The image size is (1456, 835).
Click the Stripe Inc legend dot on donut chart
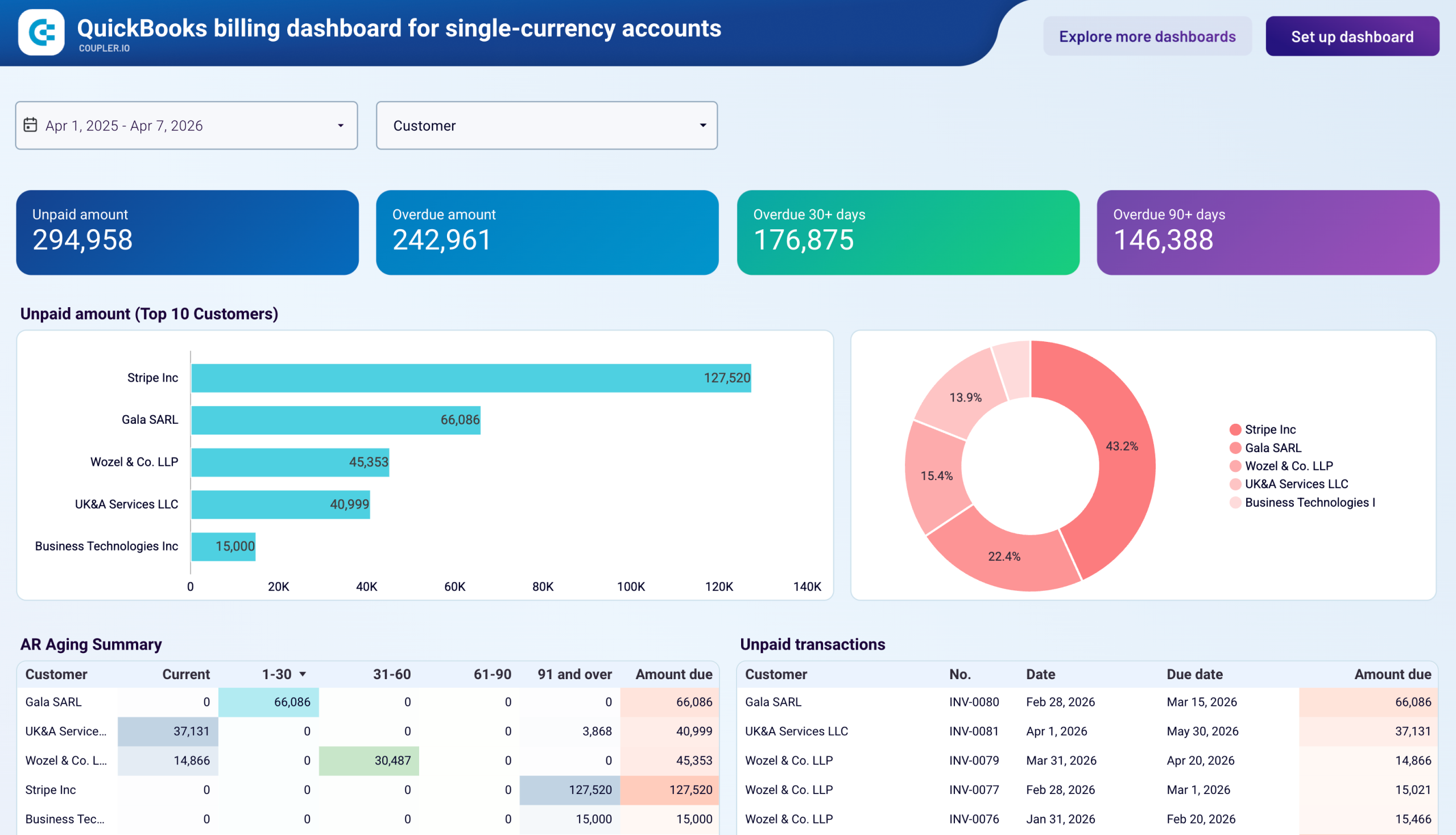point(1236,429)
